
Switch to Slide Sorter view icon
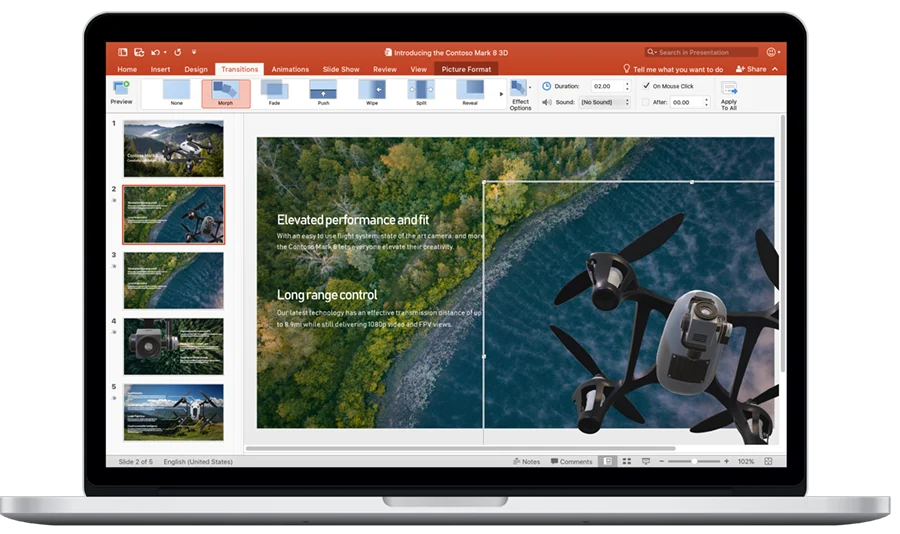coord(627,461)
